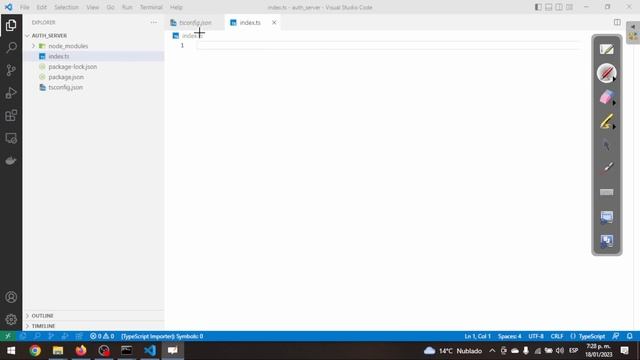
Task: Select the pink eraser annotation tool
Action: (607, 98)
